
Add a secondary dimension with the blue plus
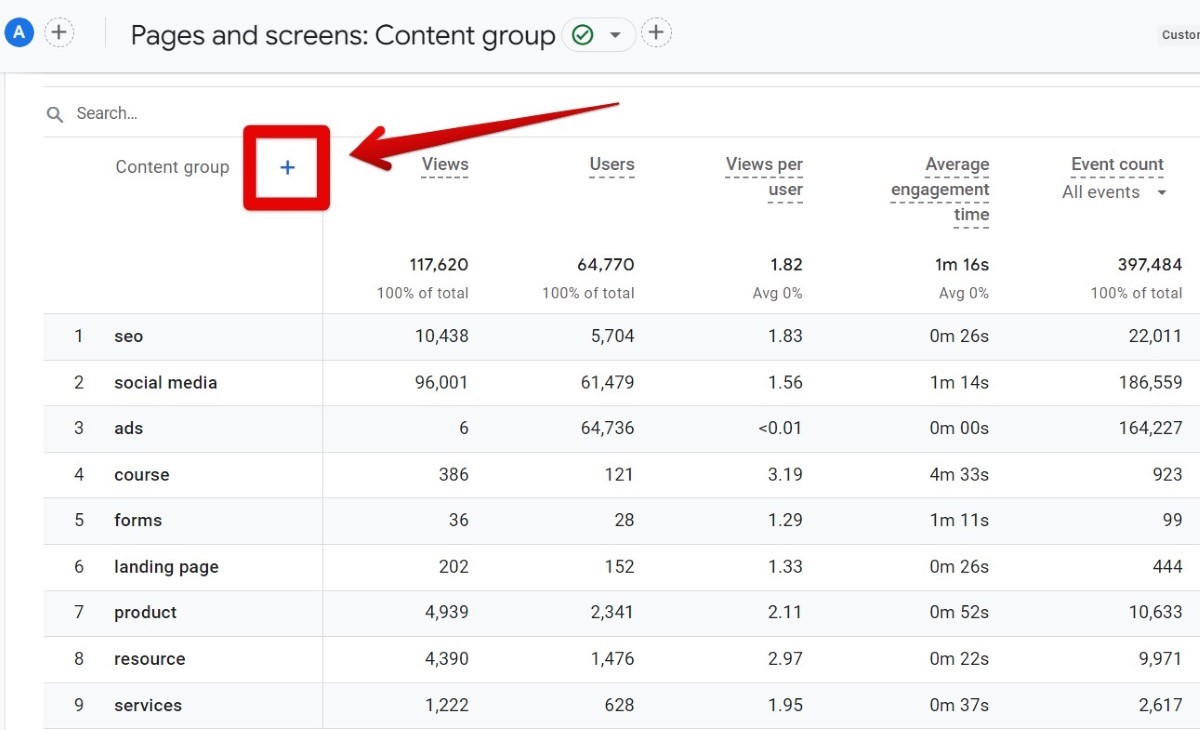[x=287, y=167]
